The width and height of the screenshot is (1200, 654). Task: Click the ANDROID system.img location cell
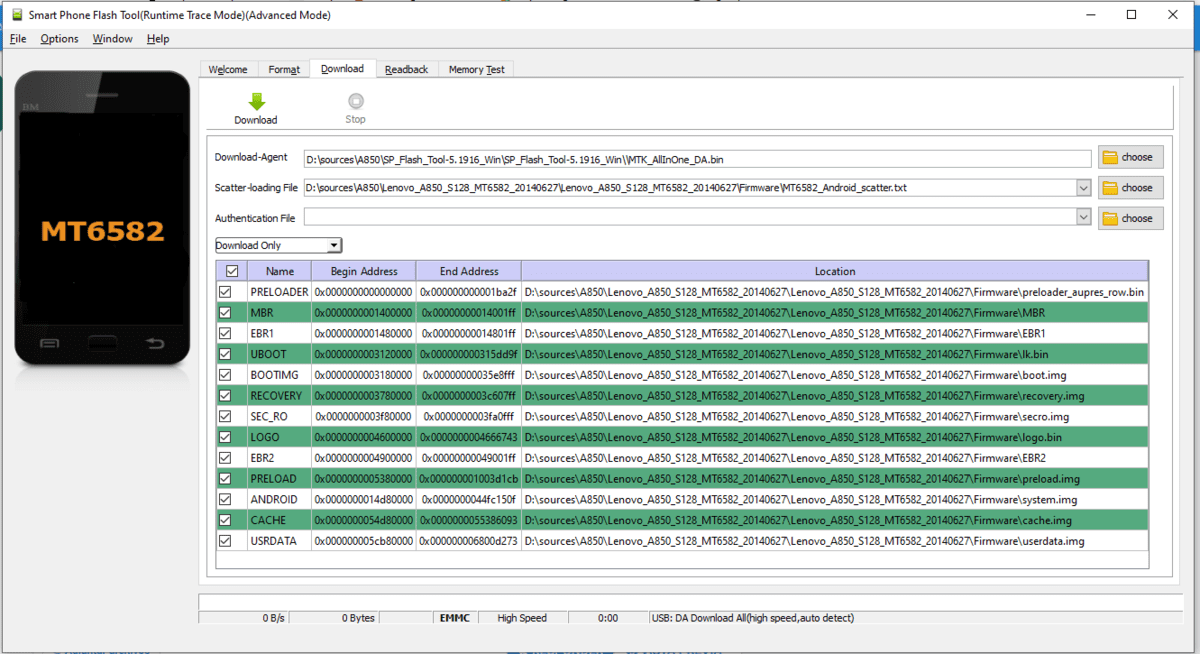[x=834, y=500]
